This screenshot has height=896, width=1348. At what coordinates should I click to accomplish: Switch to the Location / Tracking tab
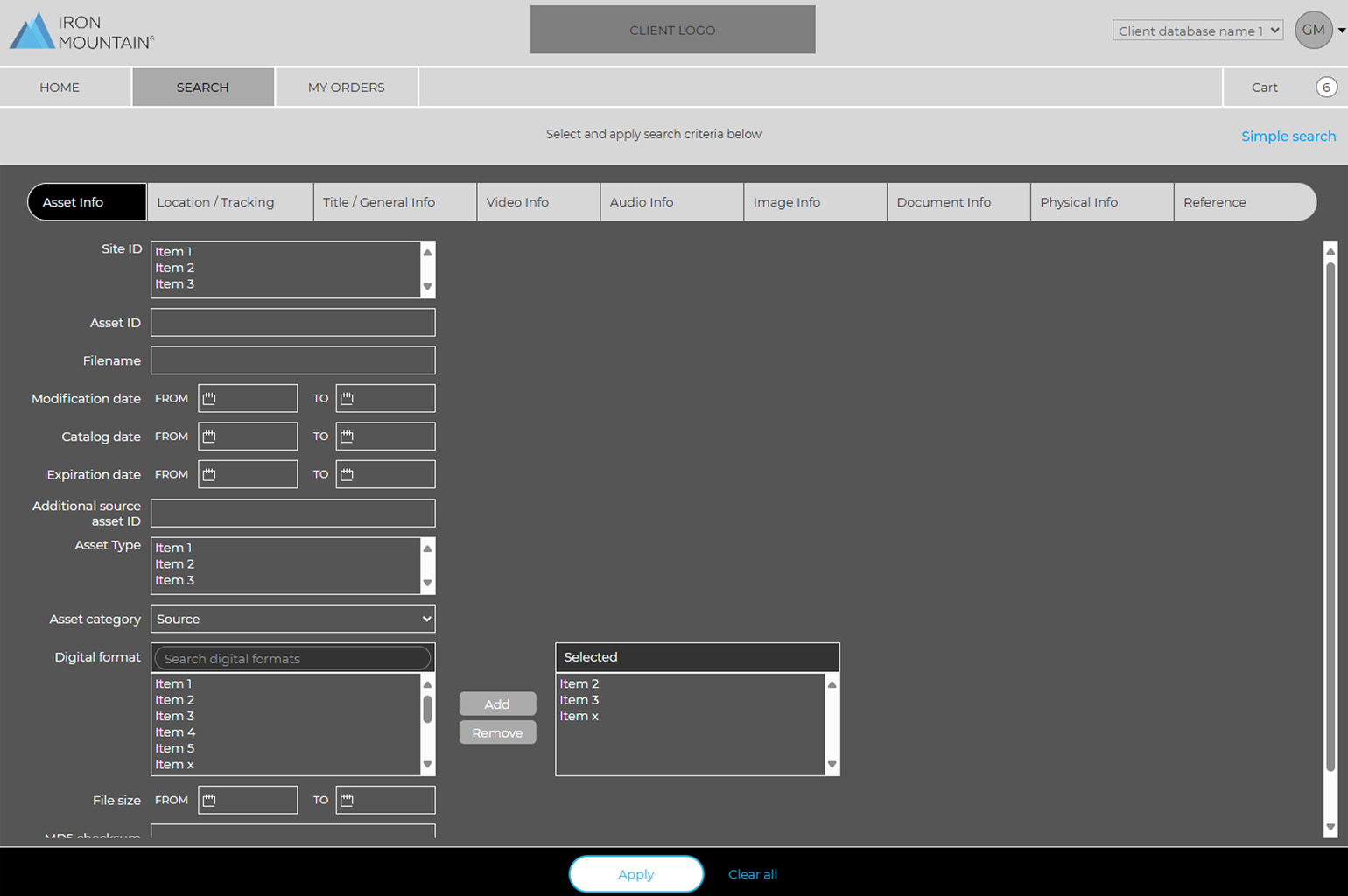click(x=216, y=202)
